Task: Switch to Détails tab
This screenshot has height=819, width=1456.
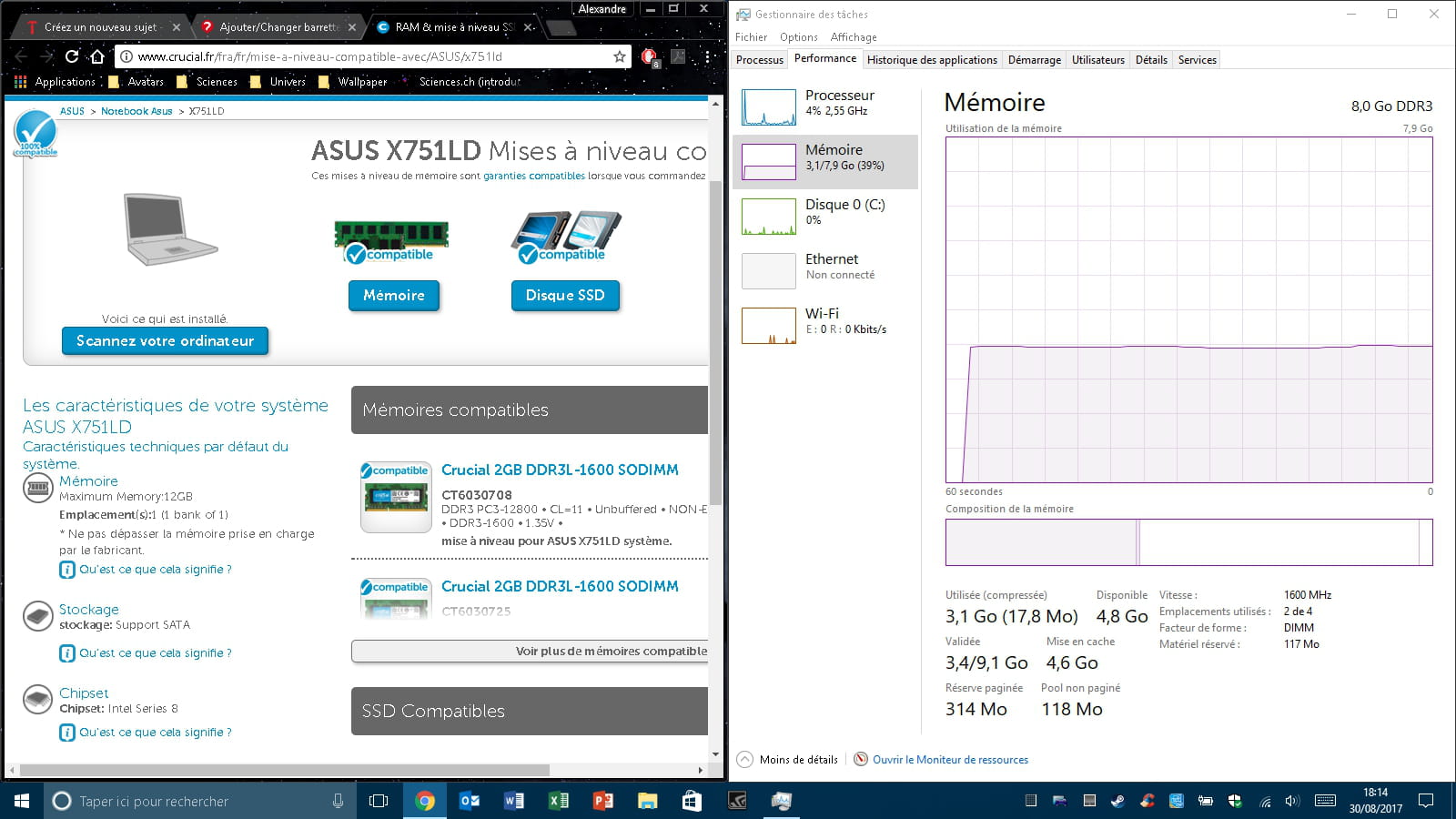Action: [1151, 60]
